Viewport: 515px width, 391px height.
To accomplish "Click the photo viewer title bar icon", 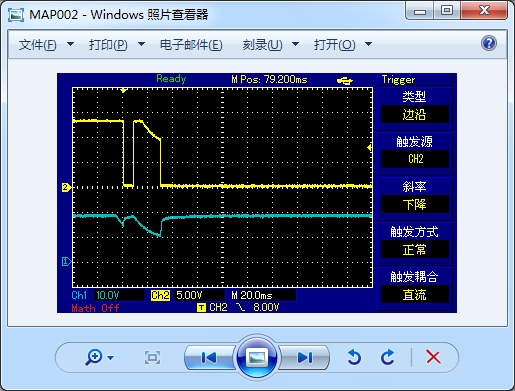I will click(x=16, y=15).
